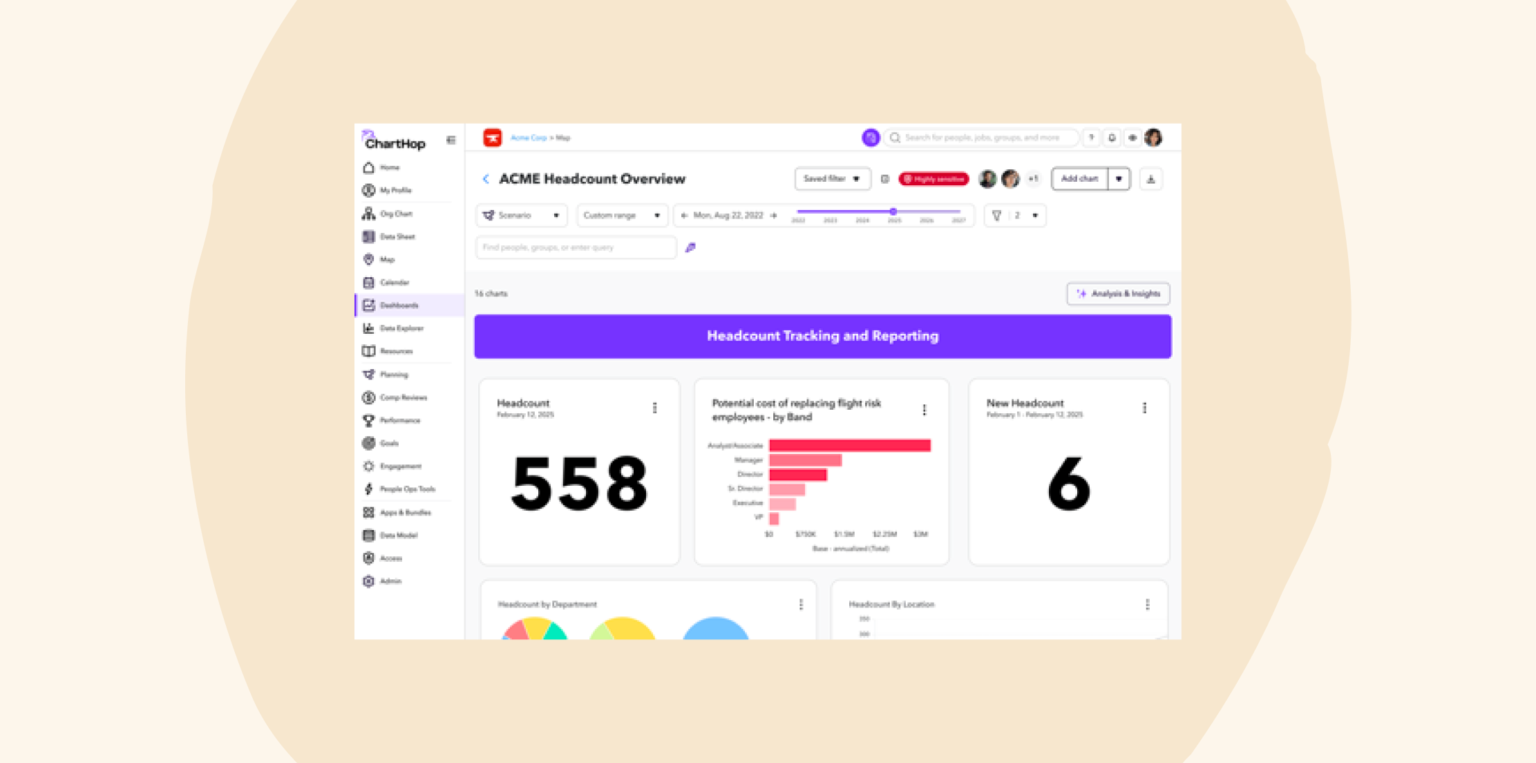Expand the Add chart dropdown arrow

tap(1120, 179)
